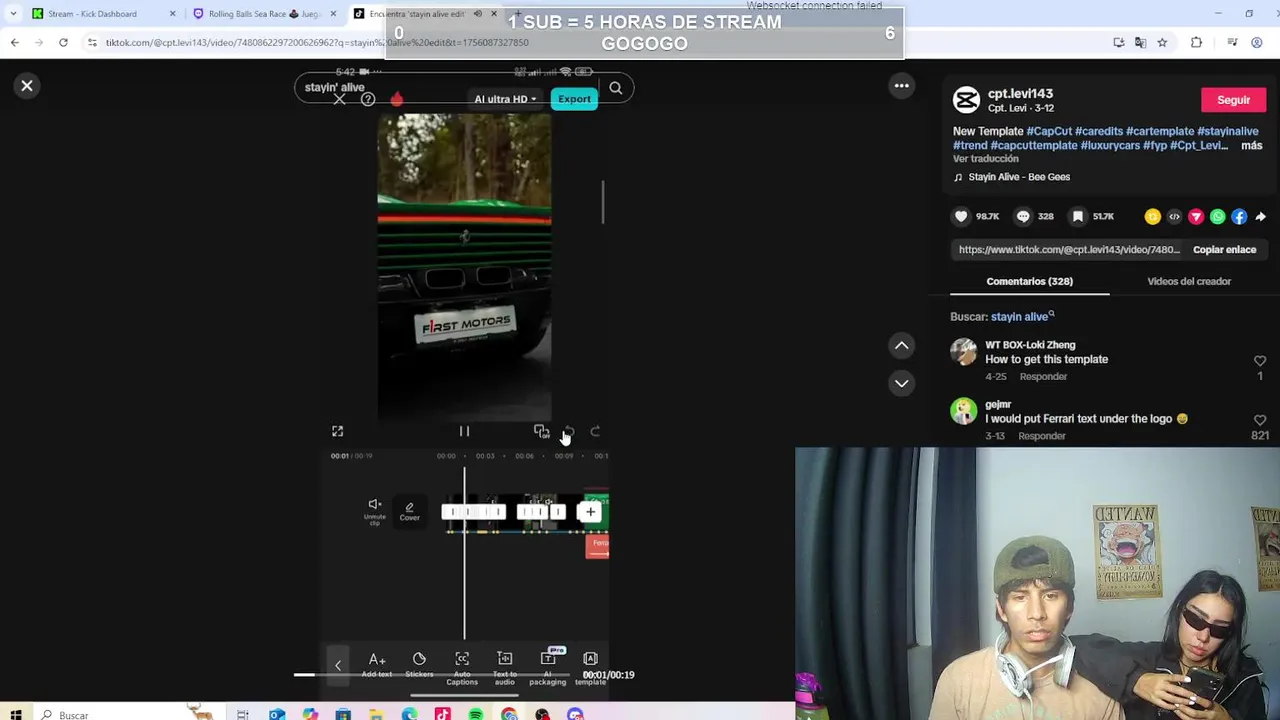
Task: Open the WT BOX-Loki Zheng commenter avatar
Action: 964,352
